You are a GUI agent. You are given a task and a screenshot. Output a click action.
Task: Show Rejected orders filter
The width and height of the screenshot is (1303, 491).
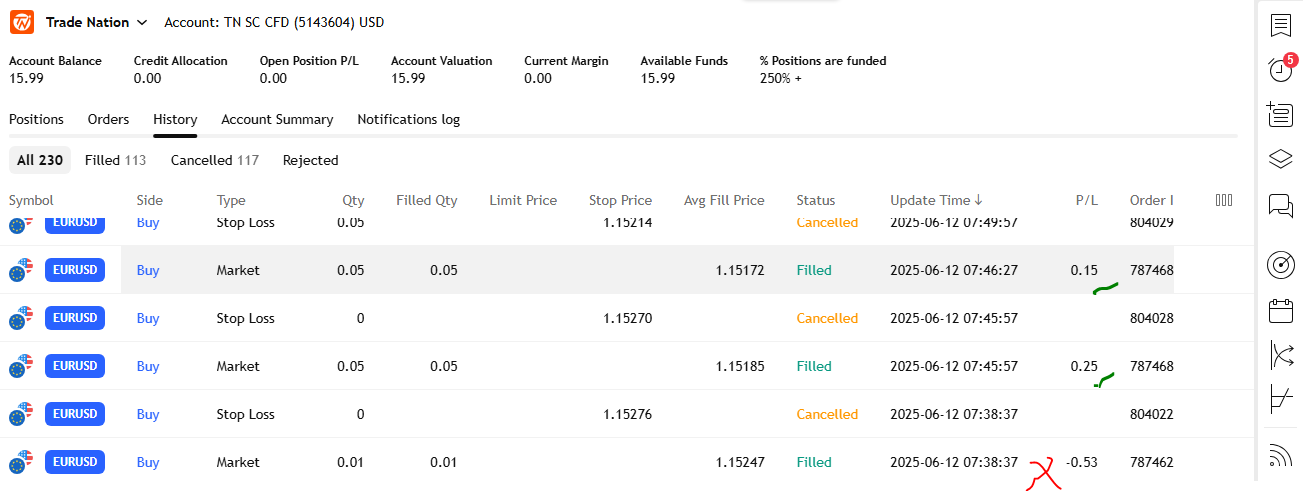pos(310,160)
